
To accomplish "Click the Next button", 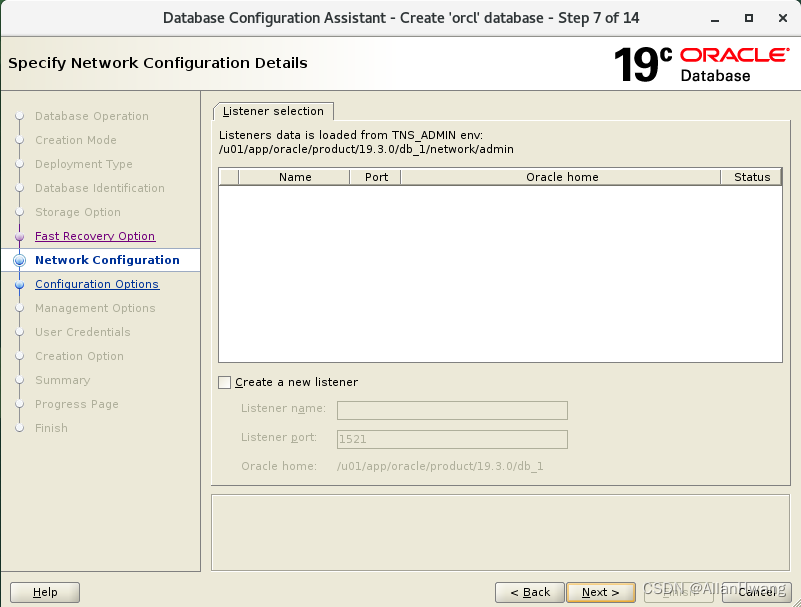I will [x=600, y=592].
